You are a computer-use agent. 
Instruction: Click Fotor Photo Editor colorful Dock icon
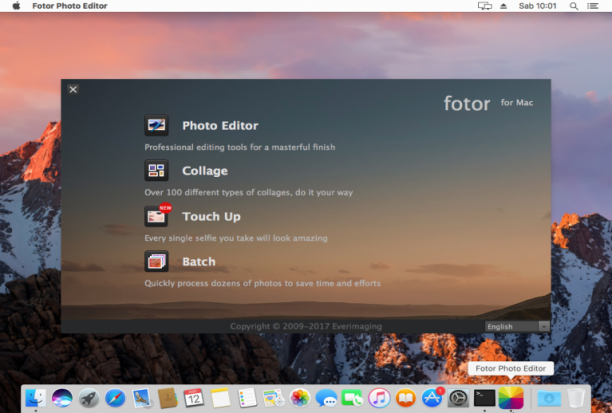click(x=511, y=398)
